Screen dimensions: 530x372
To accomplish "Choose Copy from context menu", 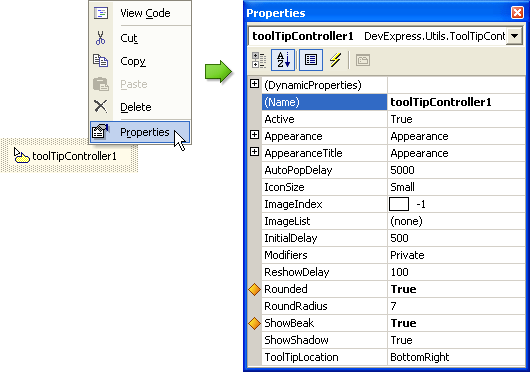I will click(x=133, y=61).
